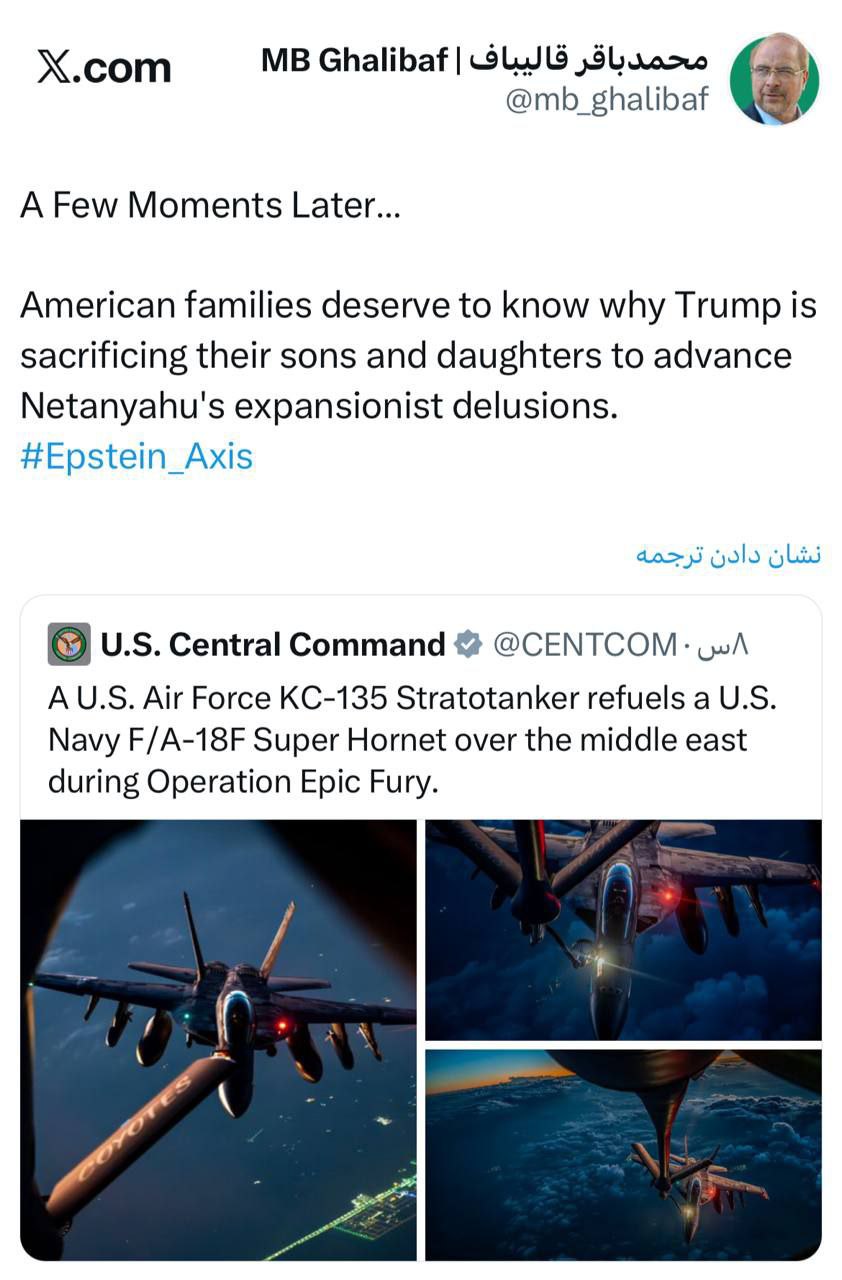Screen dimensions: 842x1280
Task: Click the Persian show-translation link
Action: [731, 553]
